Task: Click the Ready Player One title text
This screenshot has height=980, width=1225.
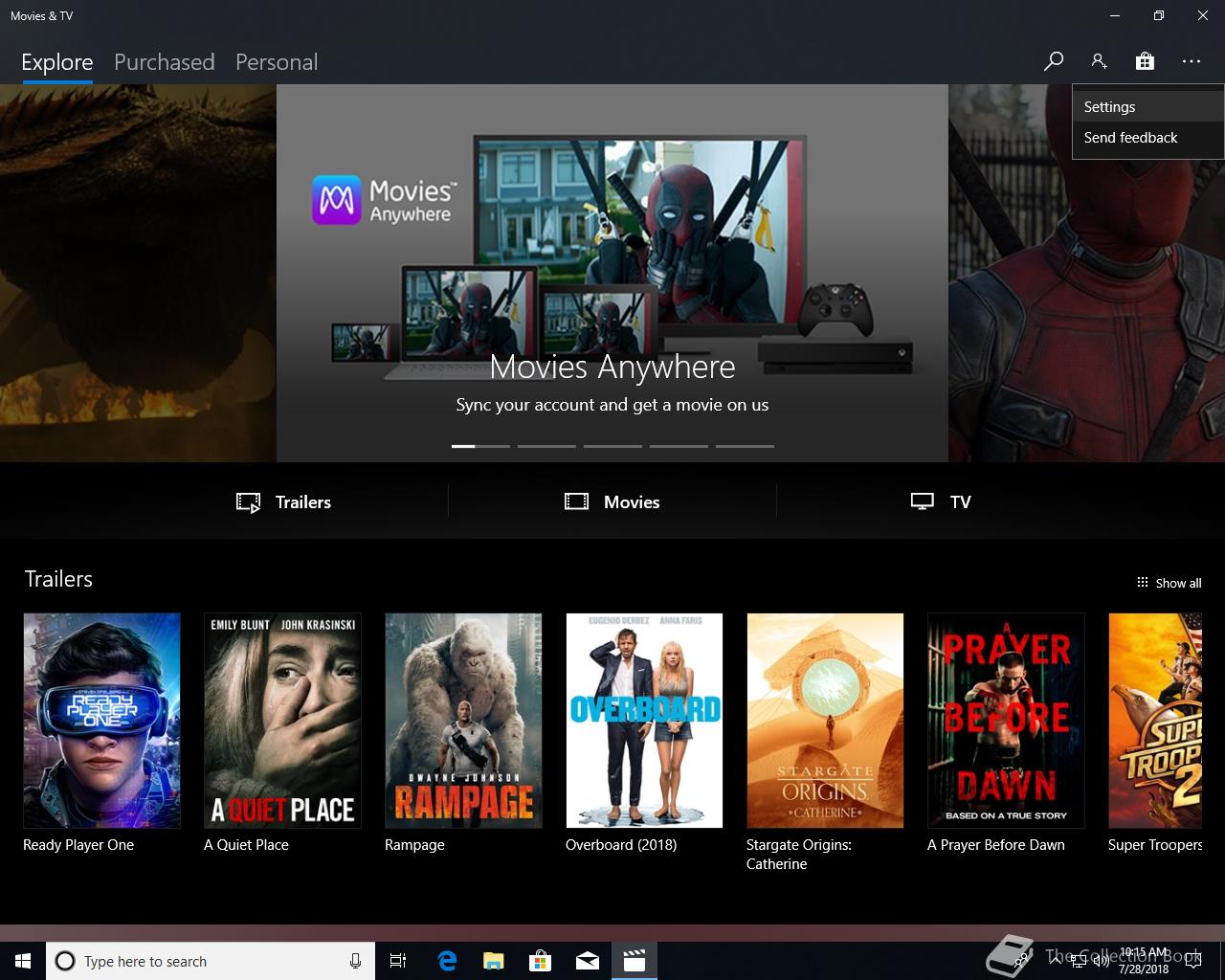Action: click(78, 845)
